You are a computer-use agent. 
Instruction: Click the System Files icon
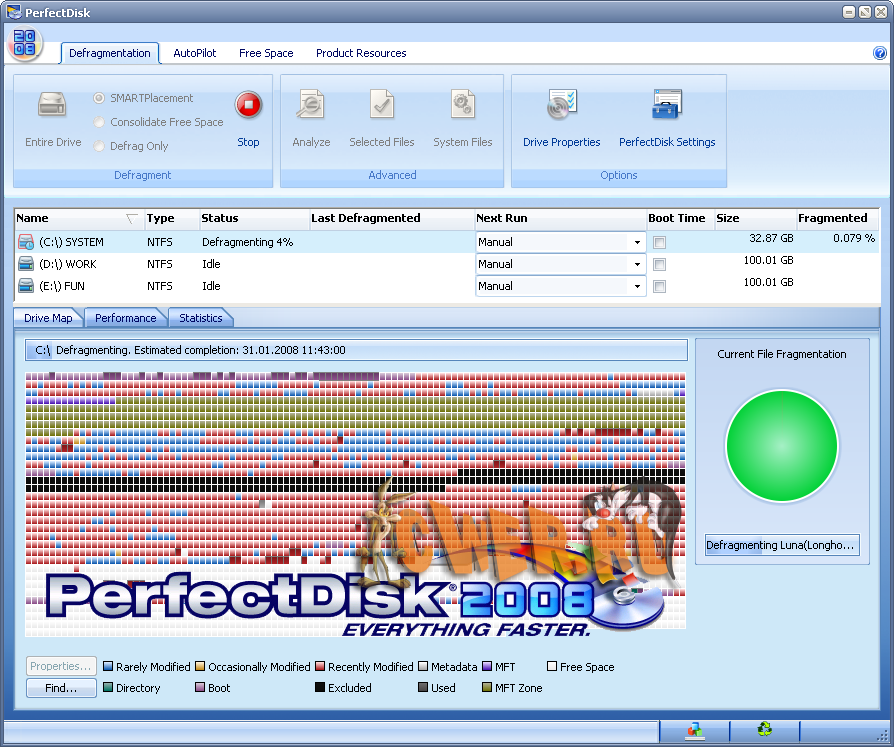(x=462, y=105)
